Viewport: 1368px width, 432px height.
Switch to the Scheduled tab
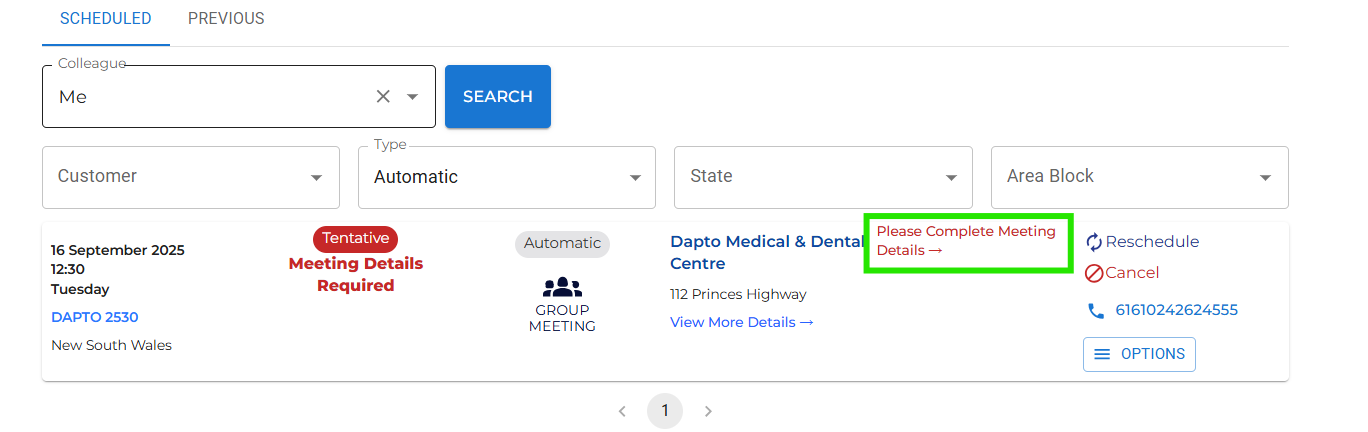click(105, 19)
